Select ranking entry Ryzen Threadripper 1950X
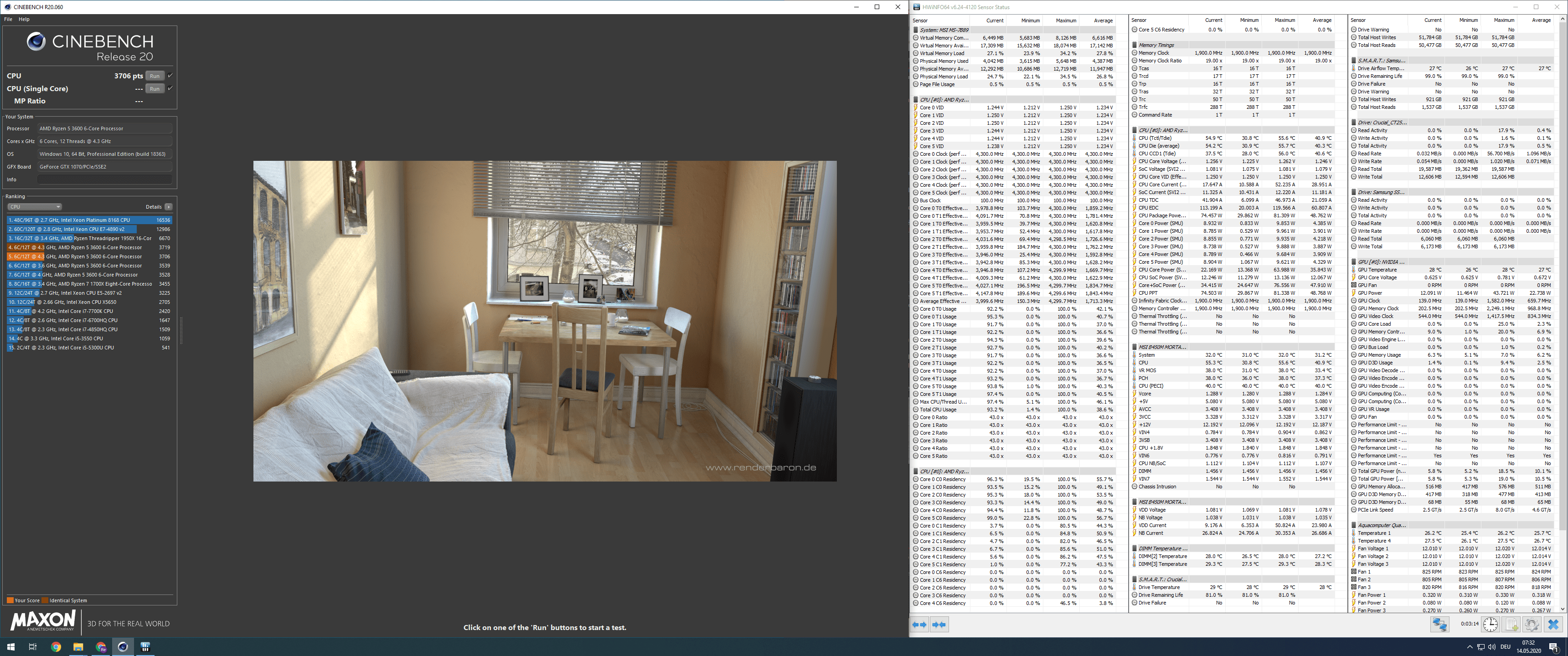 tap(89, 239)
